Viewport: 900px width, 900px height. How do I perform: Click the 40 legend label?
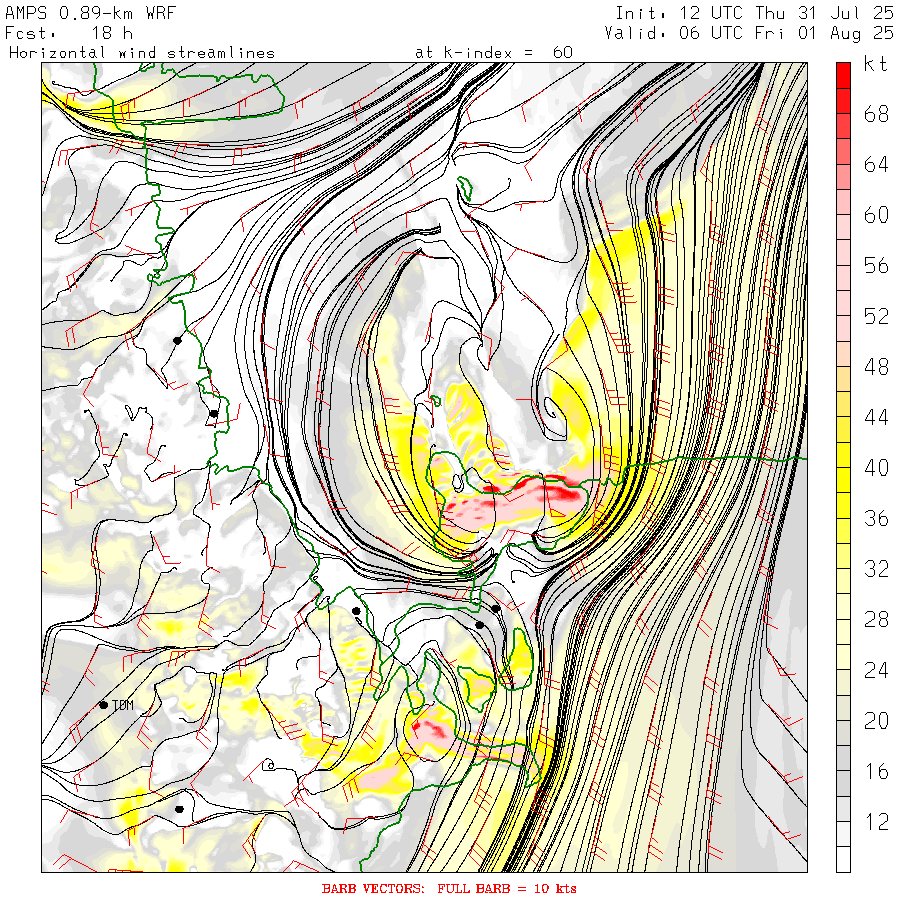pyautogui.click(x=876, y=468)
